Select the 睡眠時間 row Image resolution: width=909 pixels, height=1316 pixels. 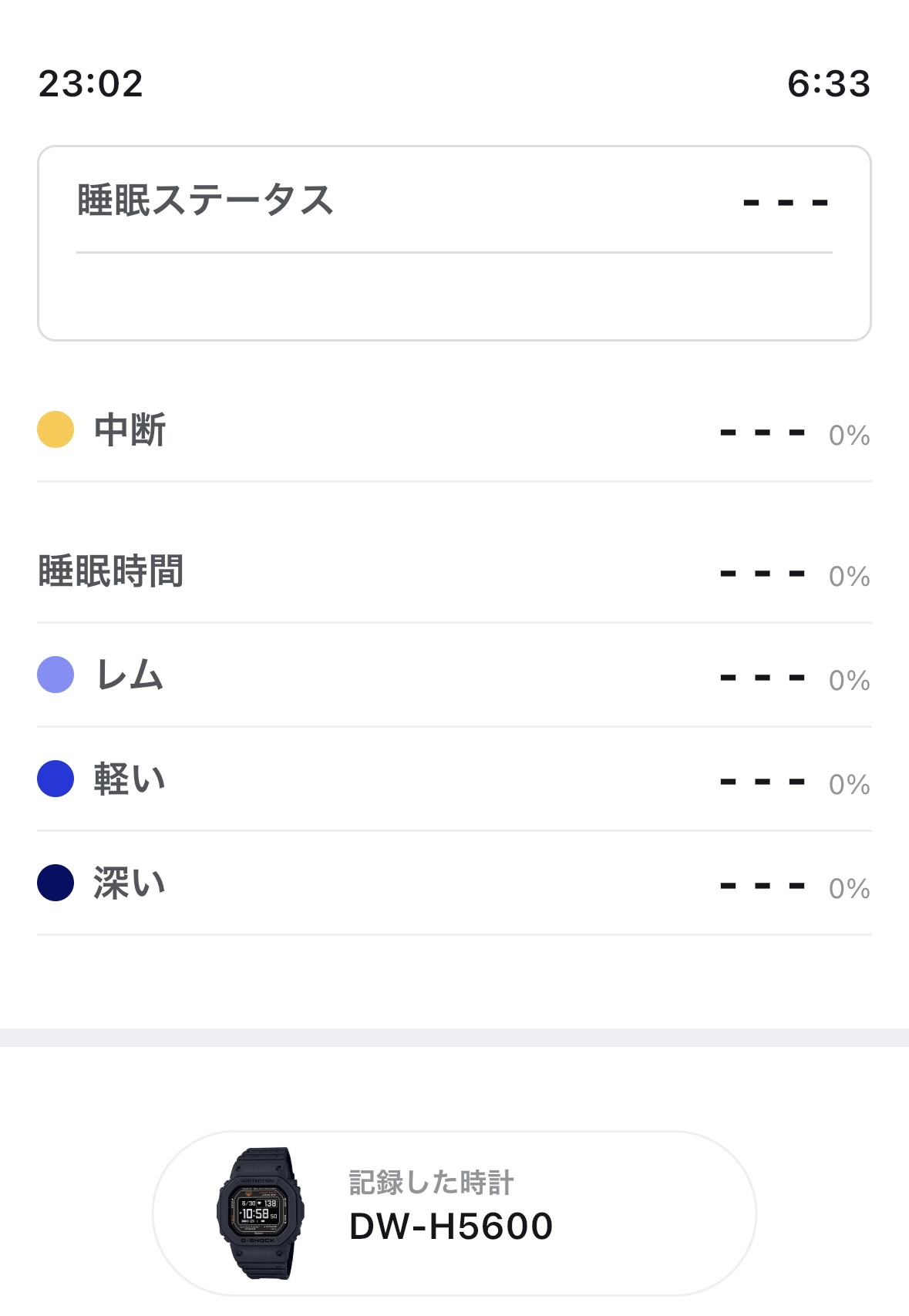pyautogui.click(x=454, y=572)
